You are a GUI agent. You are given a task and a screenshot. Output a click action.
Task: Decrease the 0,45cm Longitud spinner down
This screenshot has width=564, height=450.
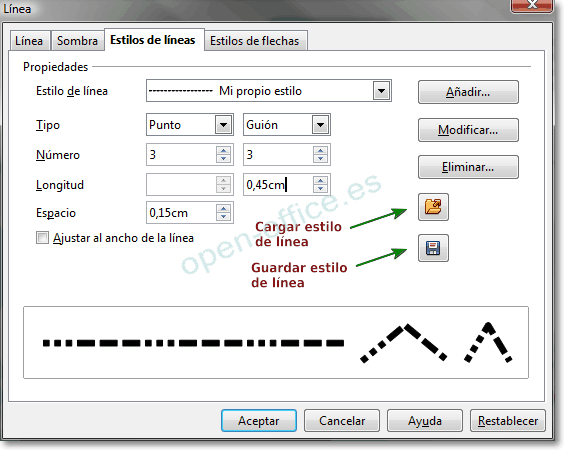[320, 188]
